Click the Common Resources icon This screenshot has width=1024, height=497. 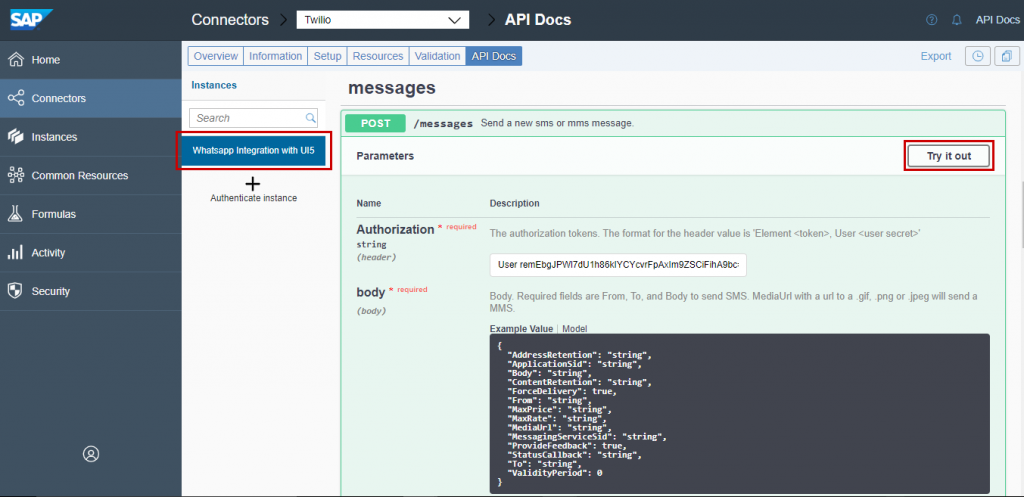click(16, 175)
